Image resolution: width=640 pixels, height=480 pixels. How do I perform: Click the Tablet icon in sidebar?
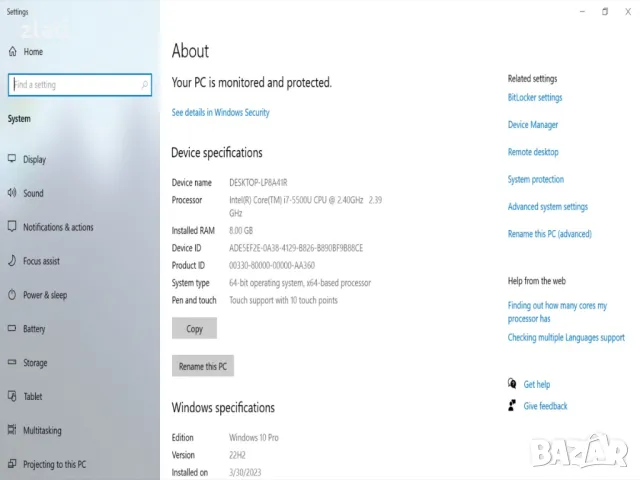(12, 396)
